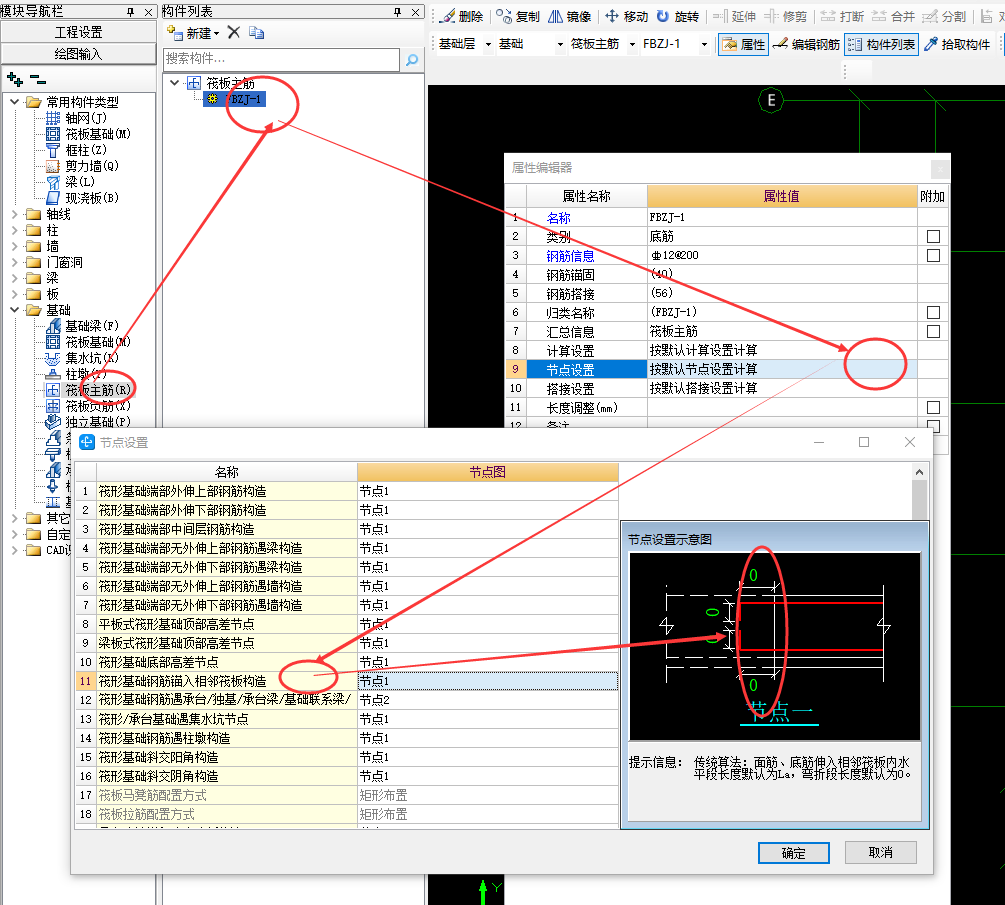Click the node settings list scroll-up arrow

(919, 472)
